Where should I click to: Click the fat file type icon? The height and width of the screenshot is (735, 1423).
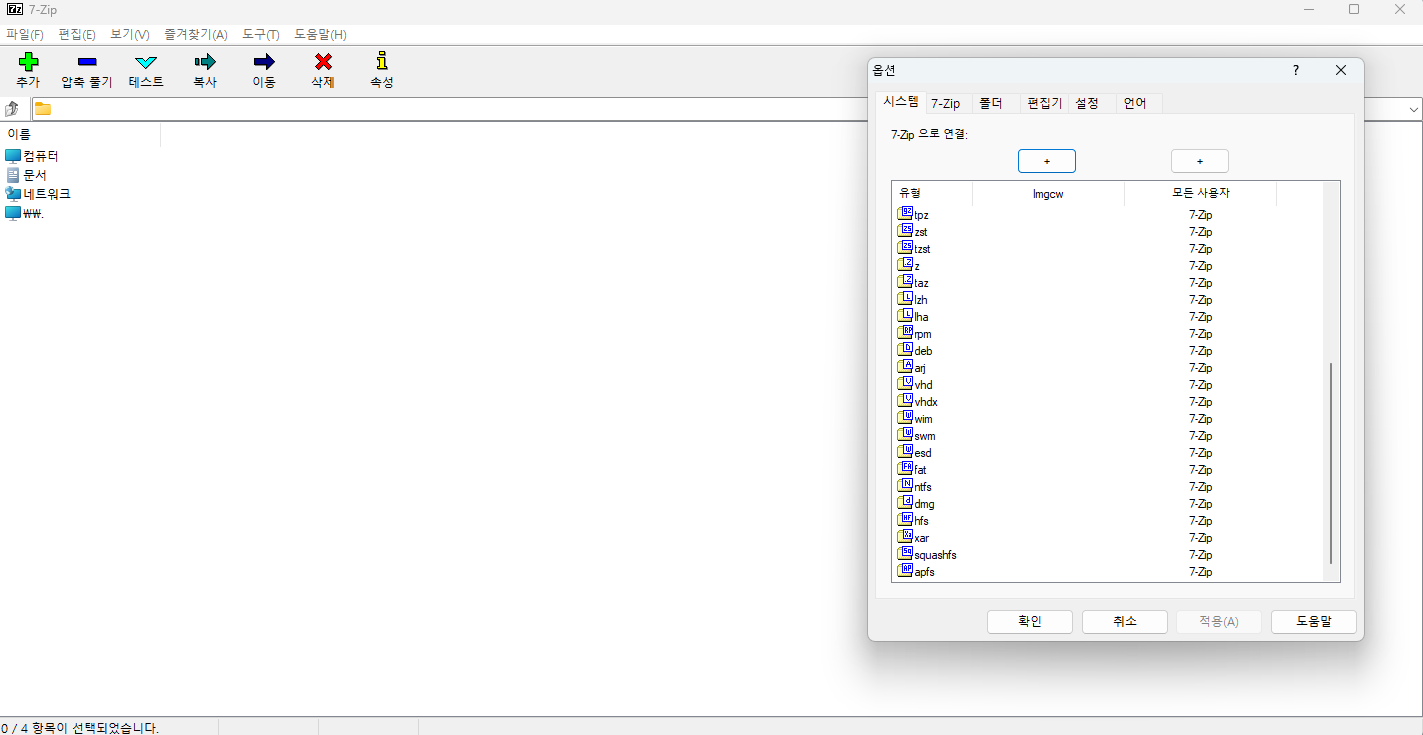[906, 469]
